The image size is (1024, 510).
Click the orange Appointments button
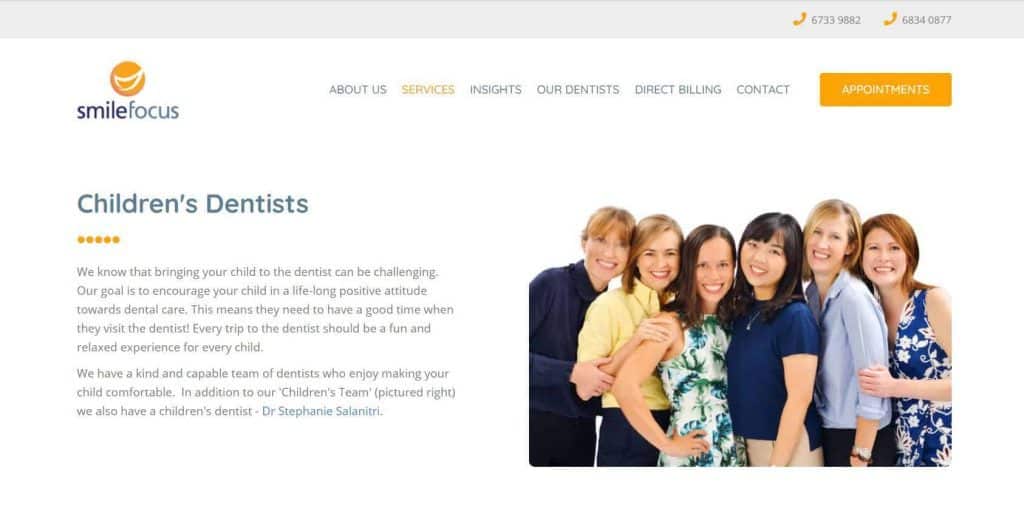coord(886,89)
